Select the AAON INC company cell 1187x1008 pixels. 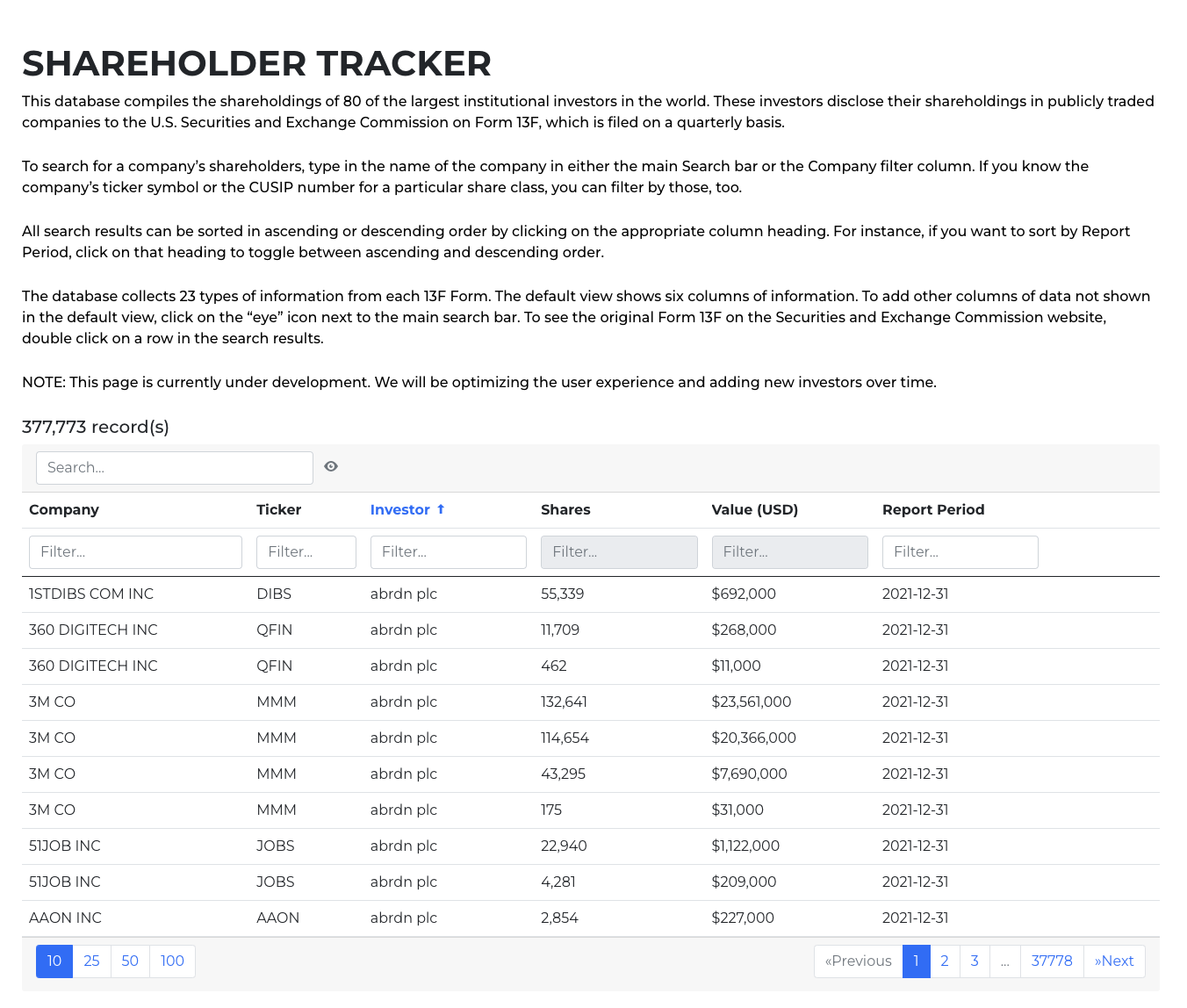tap(66, 918)
